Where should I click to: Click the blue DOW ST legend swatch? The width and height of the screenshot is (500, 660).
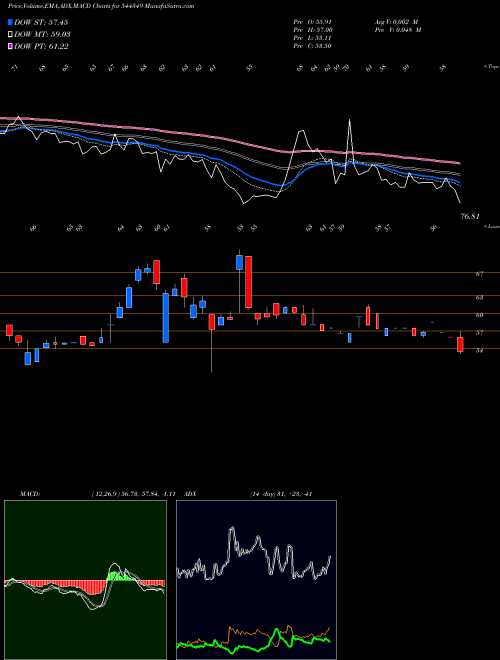pos(10,22)
